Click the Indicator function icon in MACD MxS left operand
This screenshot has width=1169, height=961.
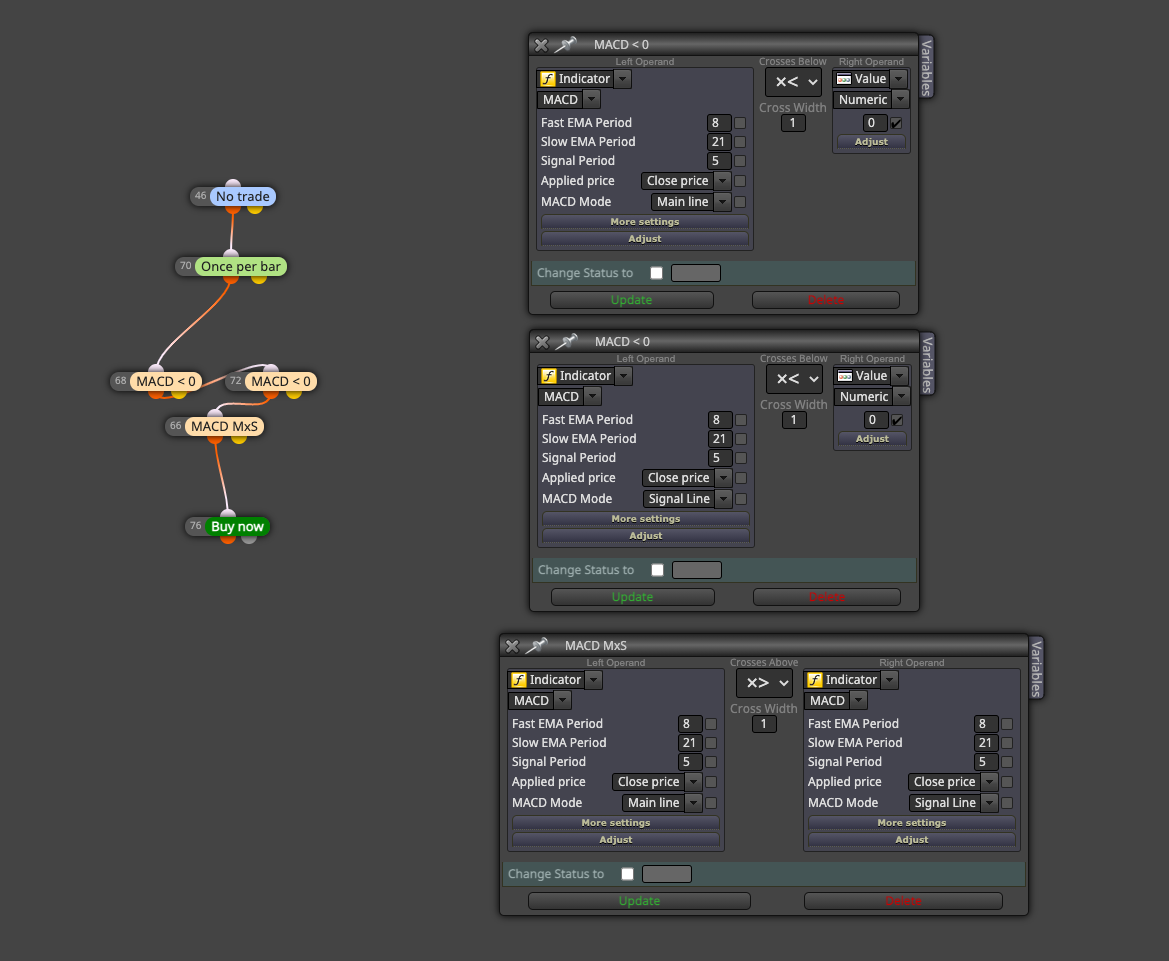point(519,680)
